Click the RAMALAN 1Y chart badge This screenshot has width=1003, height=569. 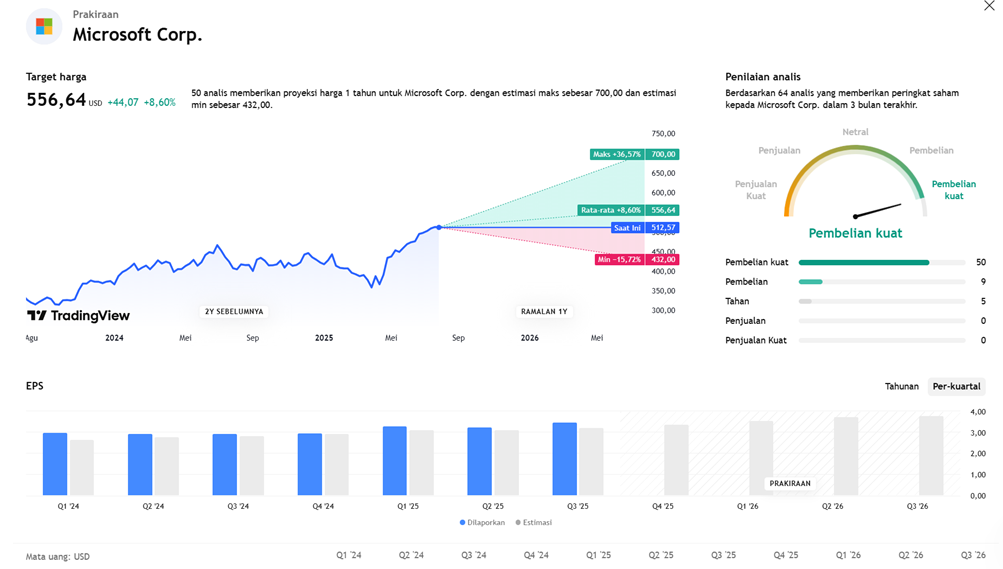point(544,311)
